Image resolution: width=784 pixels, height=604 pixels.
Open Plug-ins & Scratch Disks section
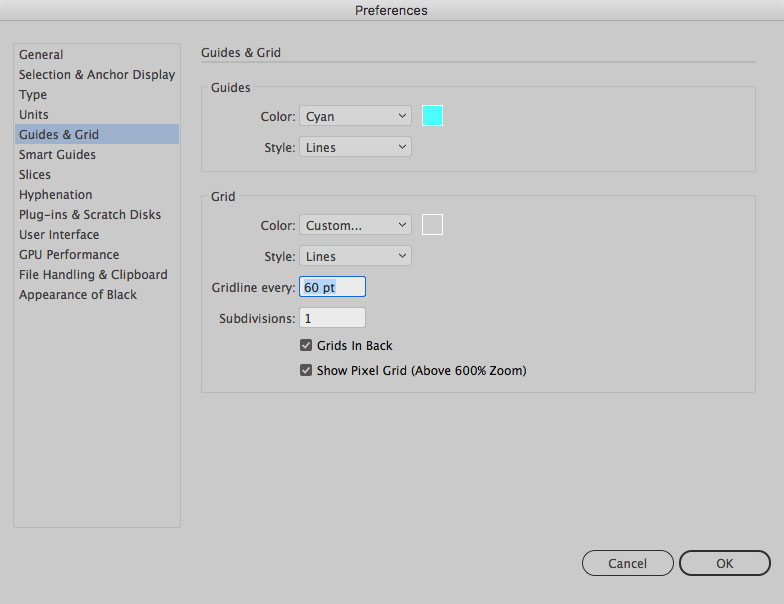(89, 215)
